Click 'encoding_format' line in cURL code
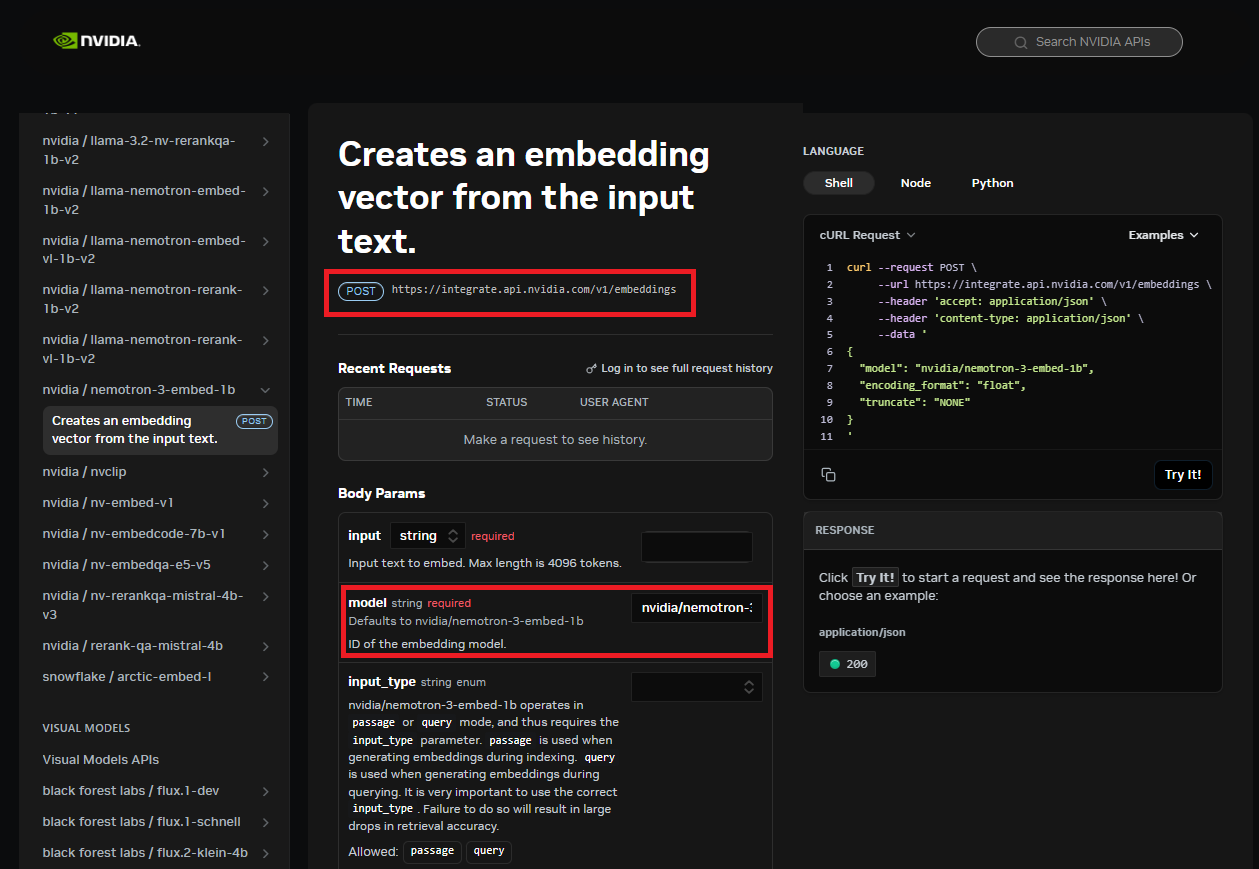The image size is (1259, 869). [942, 385]
